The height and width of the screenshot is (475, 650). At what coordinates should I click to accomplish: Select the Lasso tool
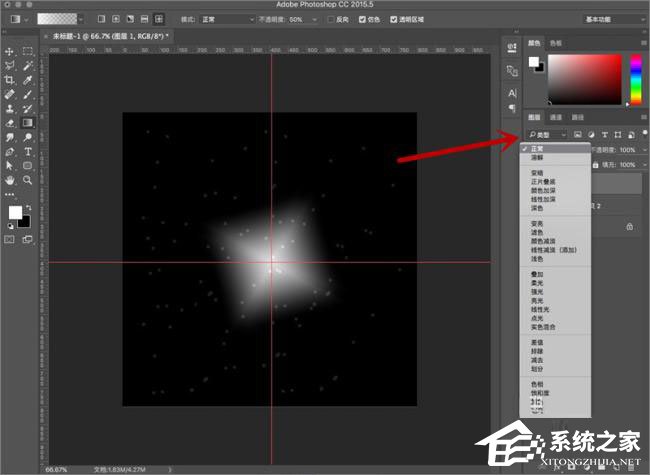tap(9, 65)
